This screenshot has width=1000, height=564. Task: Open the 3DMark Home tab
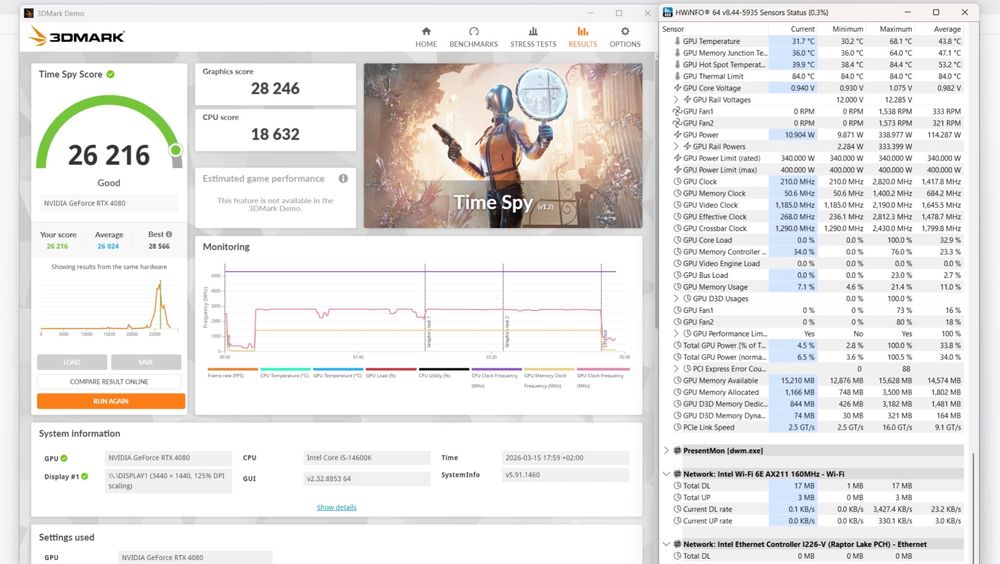426,37
